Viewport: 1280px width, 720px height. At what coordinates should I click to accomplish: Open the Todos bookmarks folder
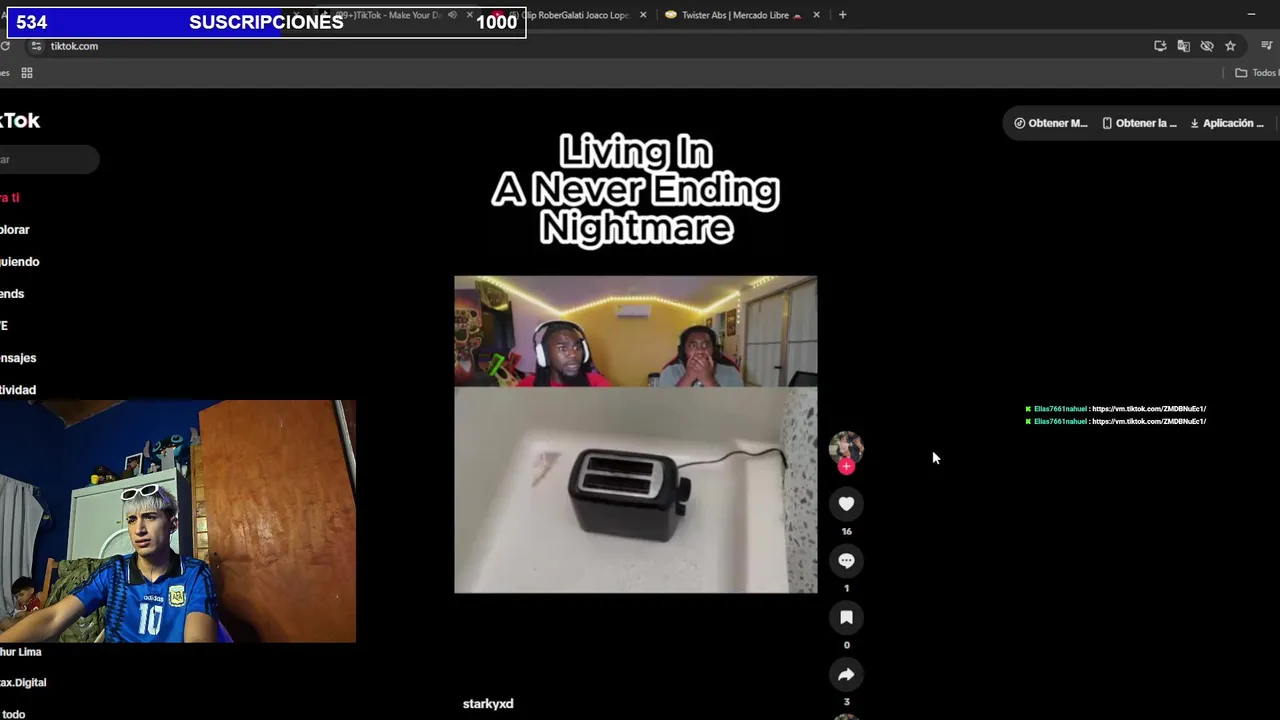pos(1257,73)
